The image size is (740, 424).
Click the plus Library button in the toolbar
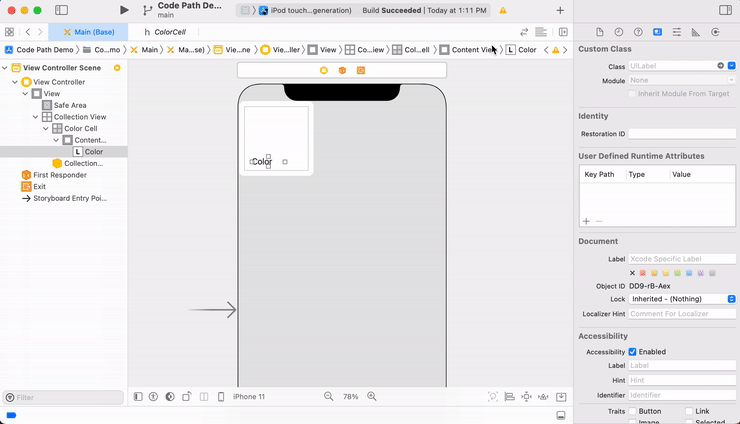pyautogui.click(x=560, y=10)
